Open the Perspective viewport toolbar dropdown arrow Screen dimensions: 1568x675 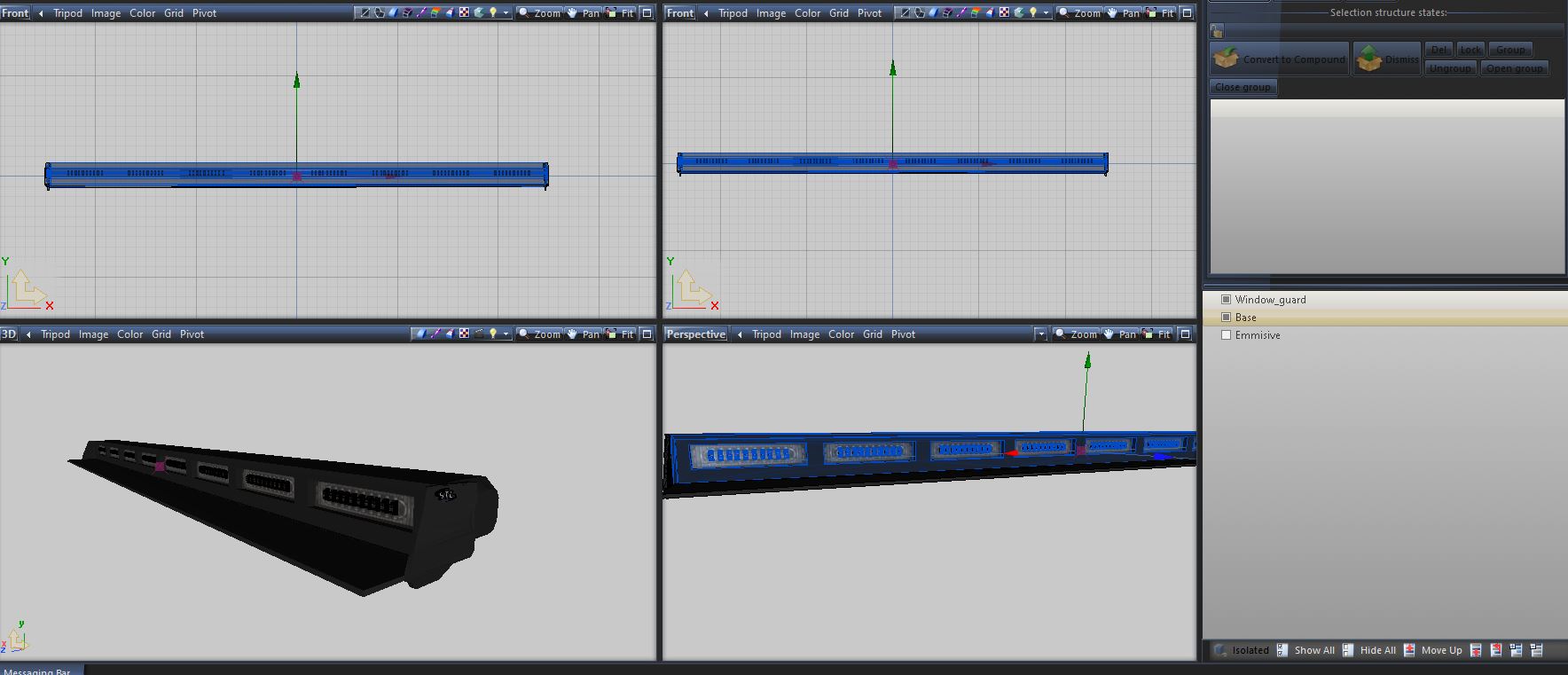click(x=1040, y=334)
